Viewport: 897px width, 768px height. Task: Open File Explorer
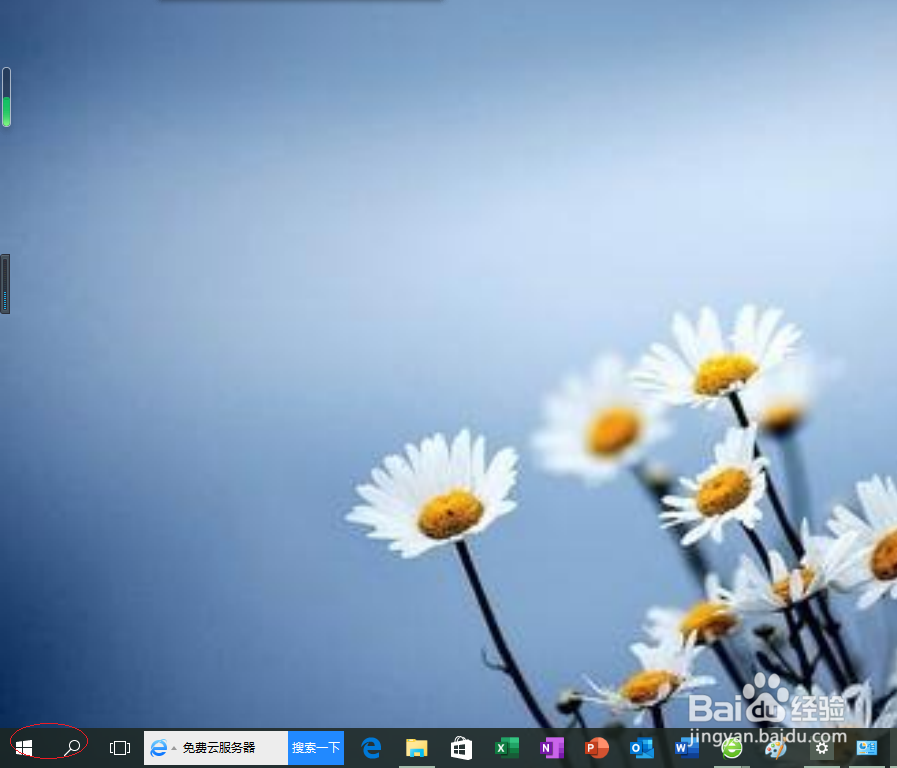[416, 747]
